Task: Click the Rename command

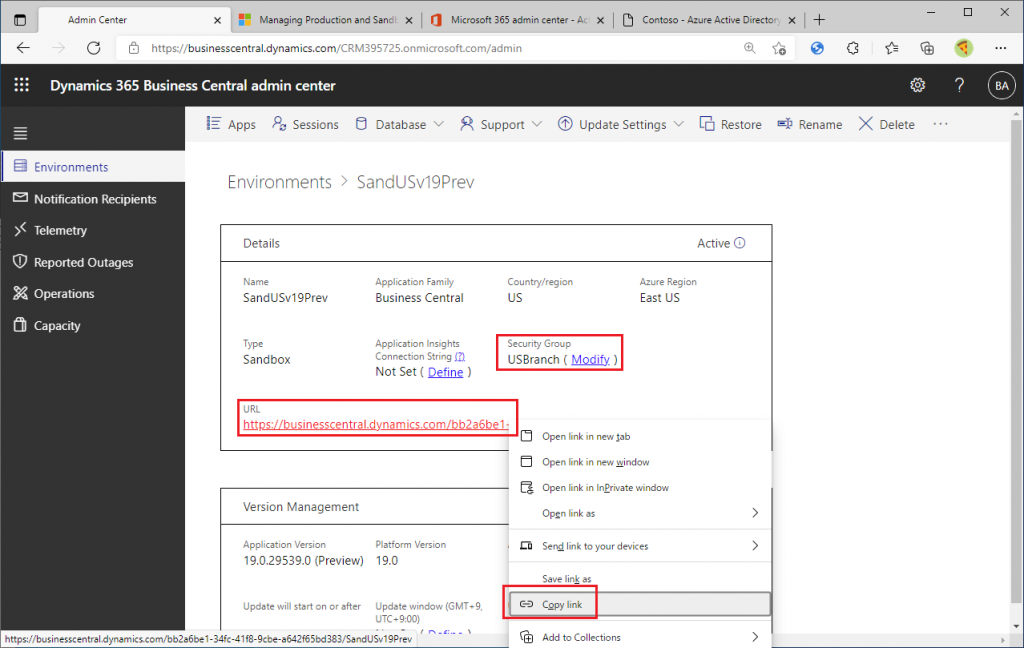Action: click(809, 124)
